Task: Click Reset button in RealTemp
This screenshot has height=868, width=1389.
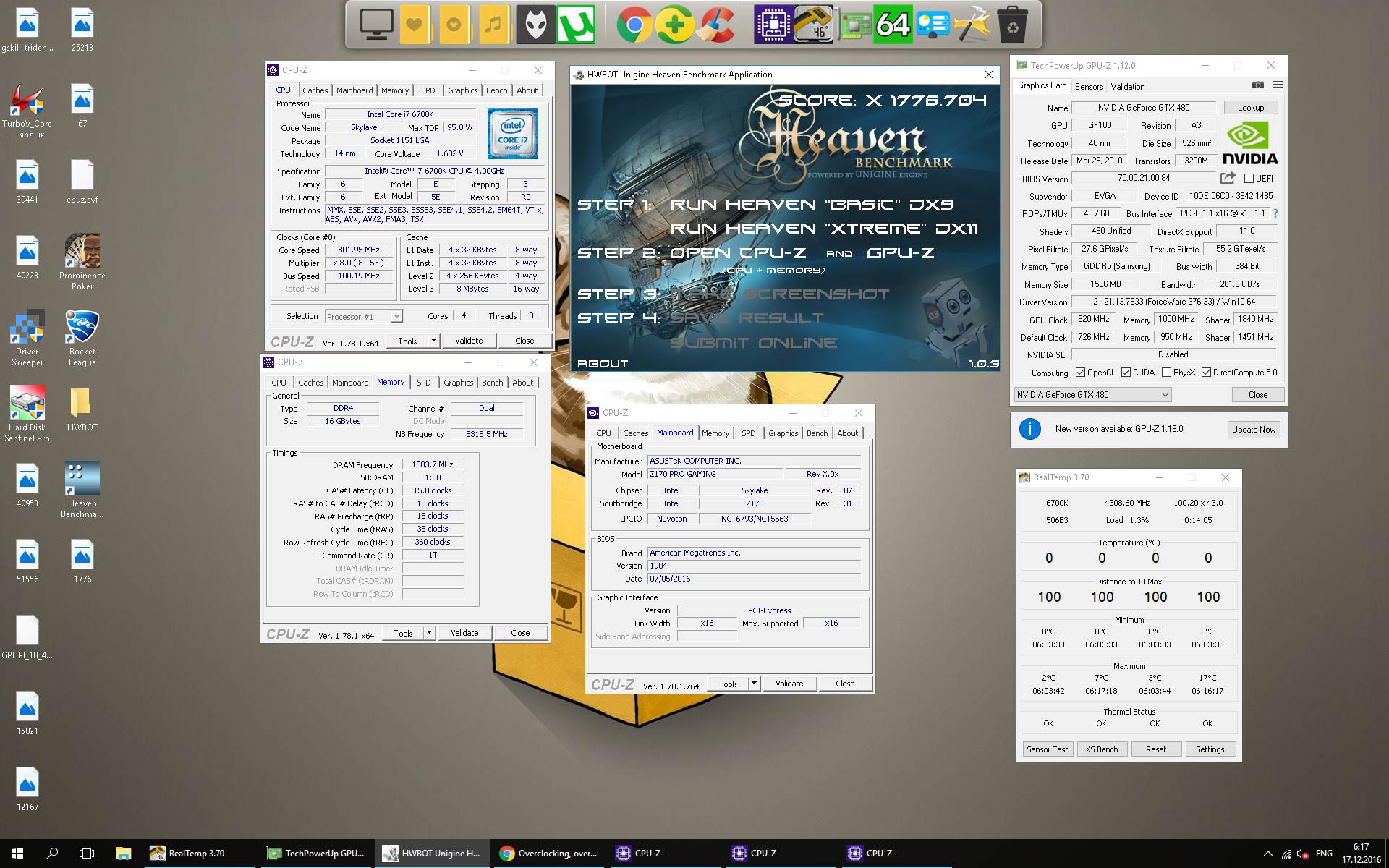Action: (x=1156, y=749)
